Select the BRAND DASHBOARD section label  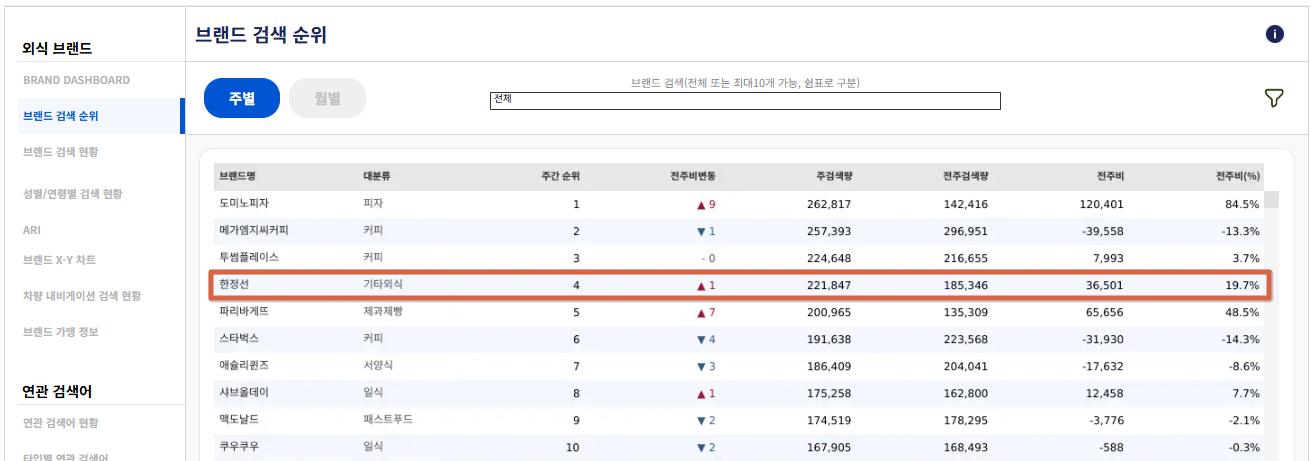(x=77, y=80)
